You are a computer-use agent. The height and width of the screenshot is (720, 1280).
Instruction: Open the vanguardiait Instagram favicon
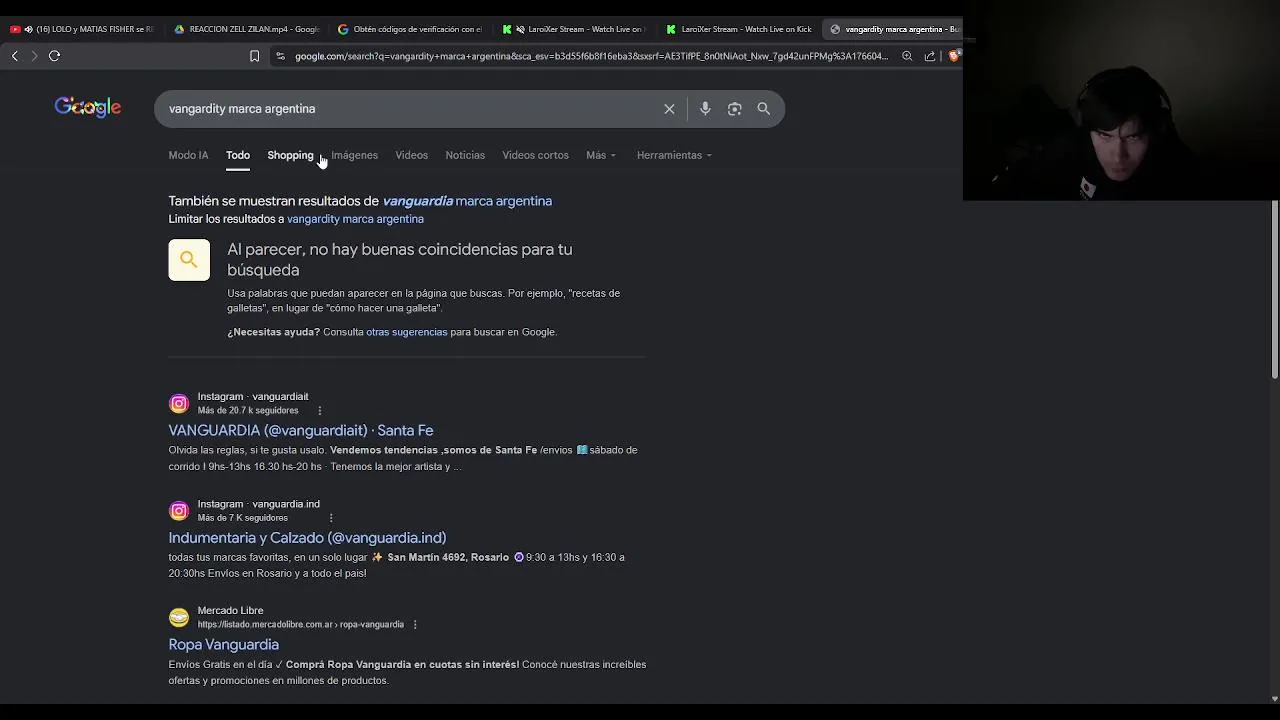click(x=179, y=404)
